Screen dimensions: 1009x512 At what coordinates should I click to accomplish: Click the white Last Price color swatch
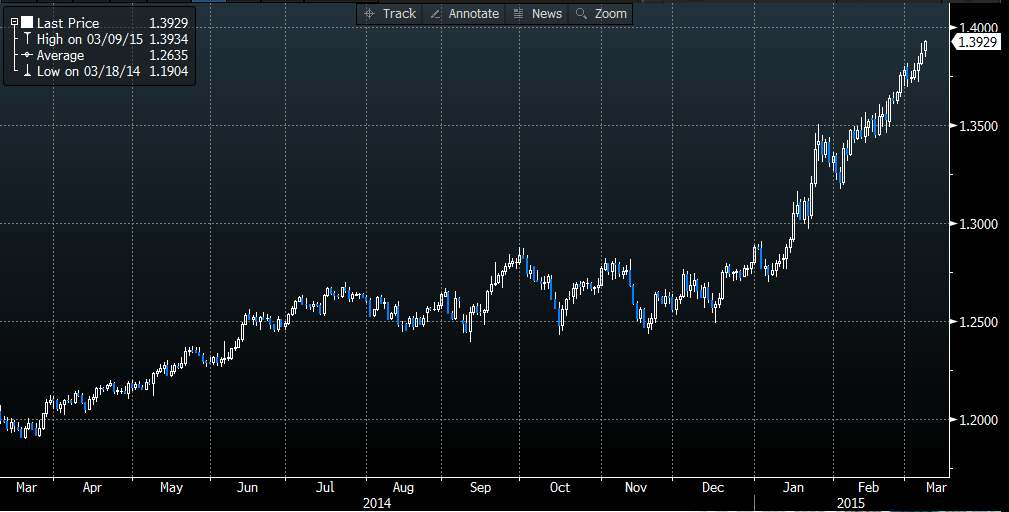pyautogui.click(x=27, y=23)
